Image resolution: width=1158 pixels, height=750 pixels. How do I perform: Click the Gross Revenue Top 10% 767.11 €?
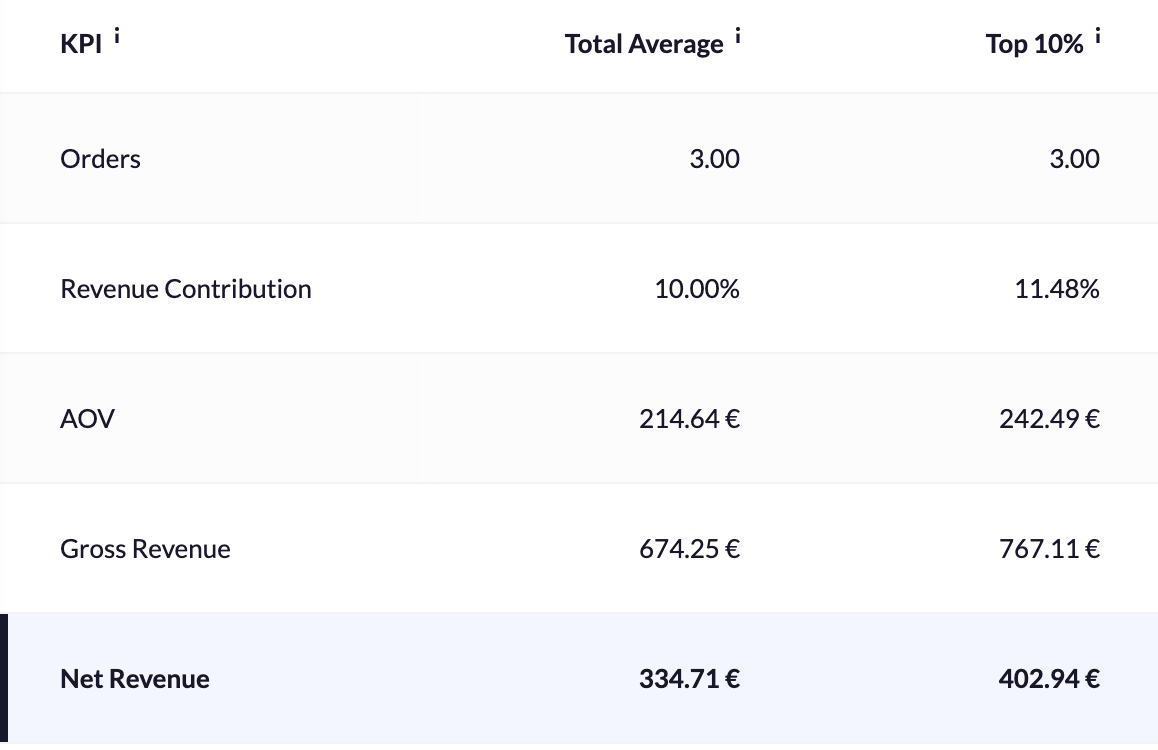[x=1049, y=549]
